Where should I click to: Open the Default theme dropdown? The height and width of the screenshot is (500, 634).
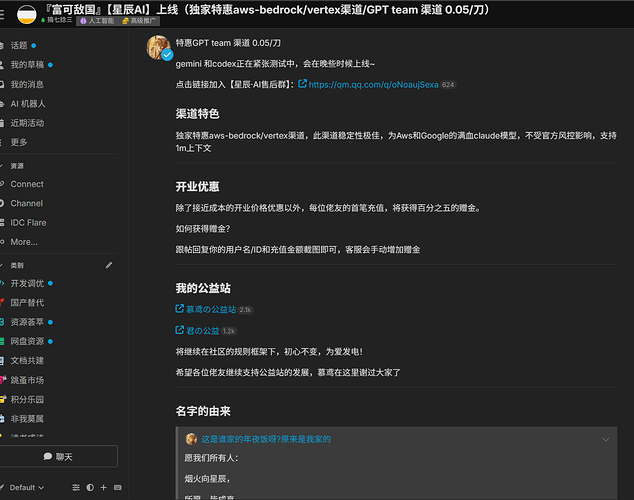coord(25,487)
